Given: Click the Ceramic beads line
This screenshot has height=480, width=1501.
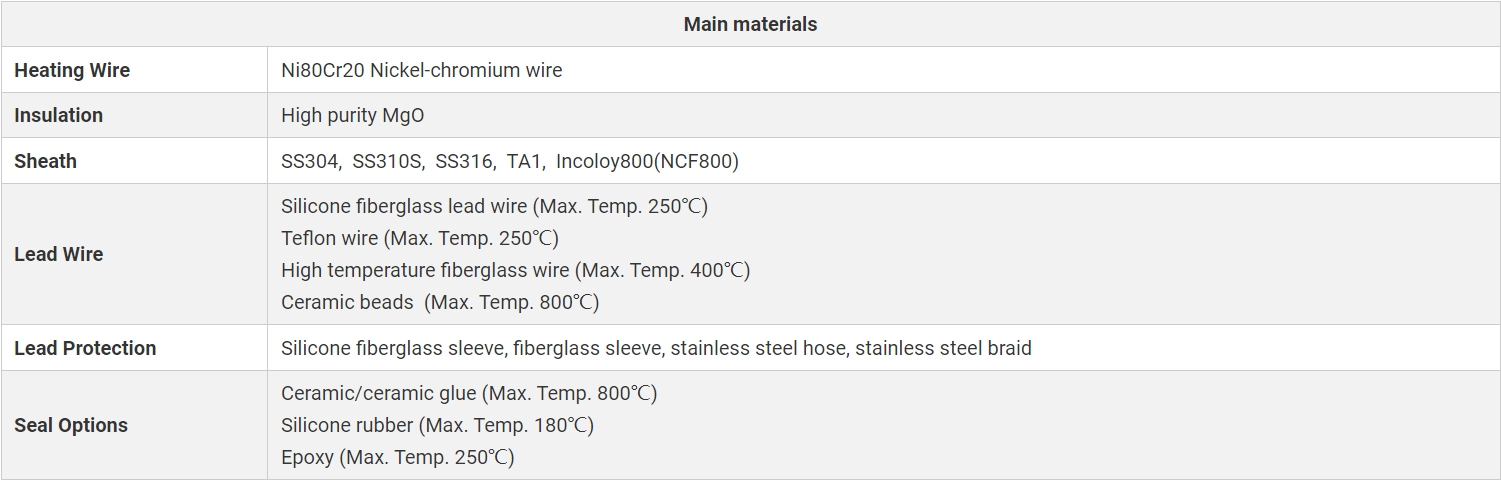Looking at the screenshot, I should (440, 302).
